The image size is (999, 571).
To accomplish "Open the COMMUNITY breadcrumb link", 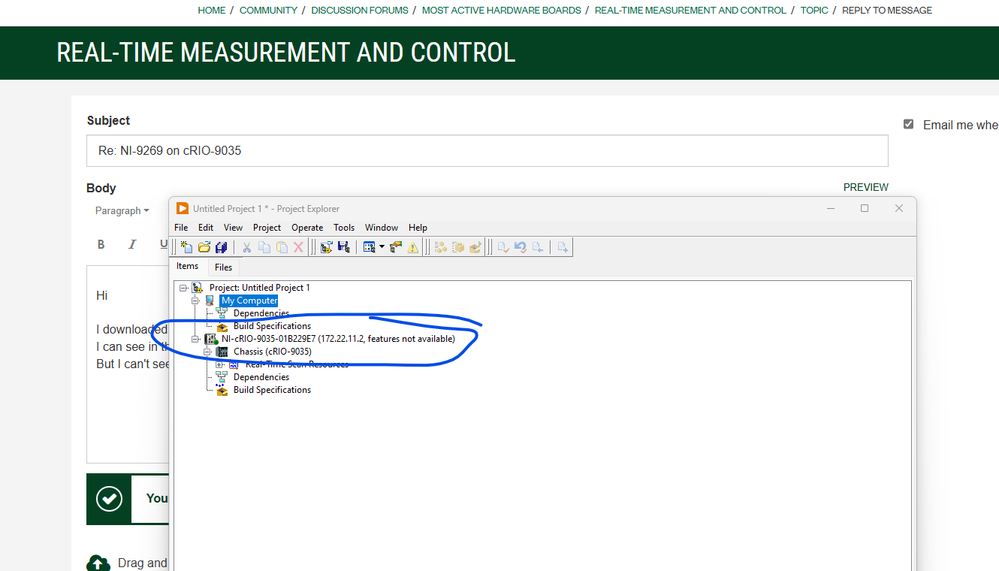I will (268, 10).
